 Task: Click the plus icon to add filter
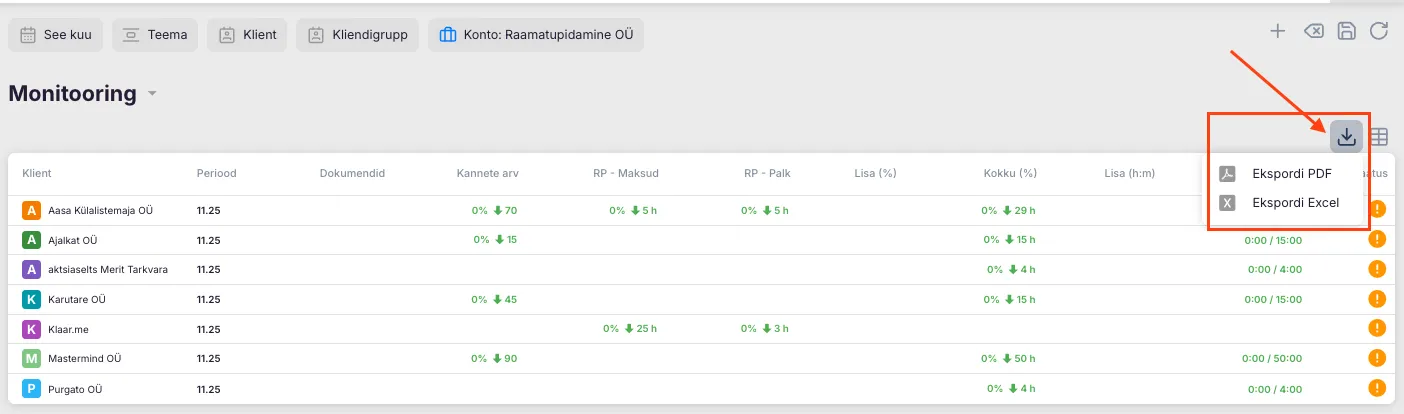point(1277,31)
